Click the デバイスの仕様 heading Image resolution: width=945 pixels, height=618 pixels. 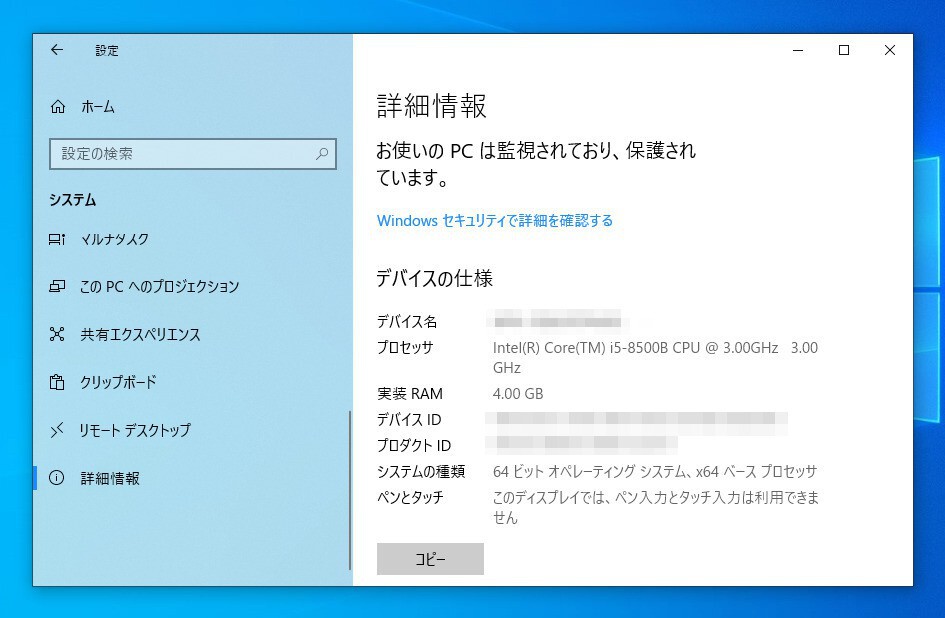pyautogui.click(x=435, y=279)
